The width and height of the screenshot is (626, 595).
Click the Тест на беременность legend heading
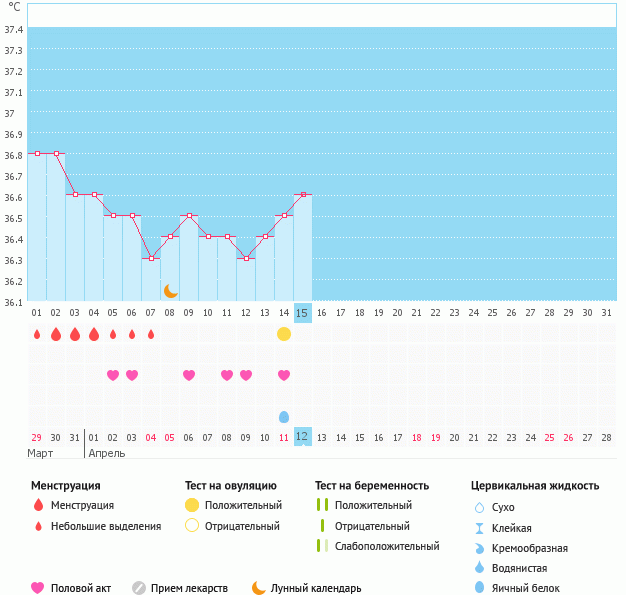(x=371, y=486)
